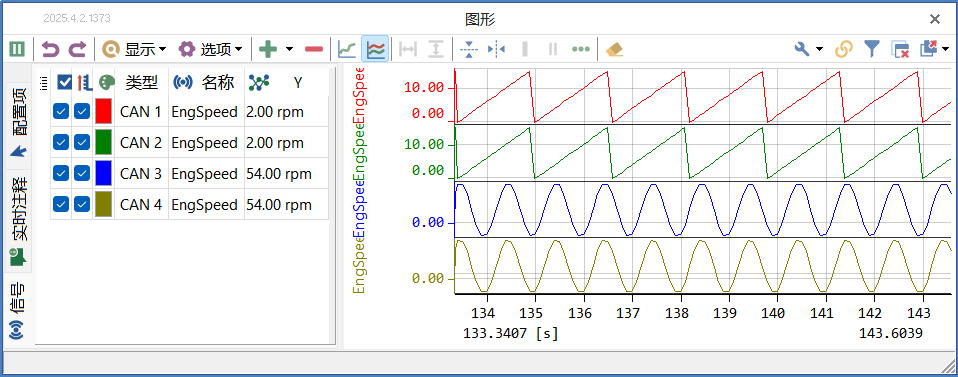Toggle the split multi-line chart view icon

click(375, 49)
